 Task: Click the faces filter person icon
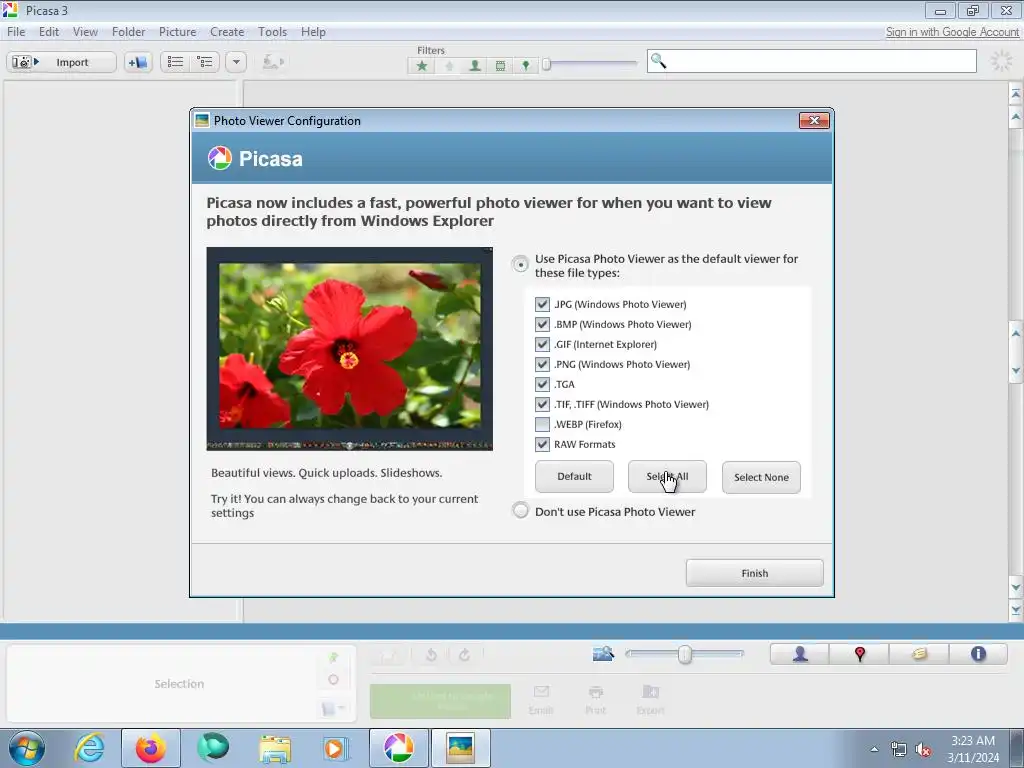coord(475,65)
